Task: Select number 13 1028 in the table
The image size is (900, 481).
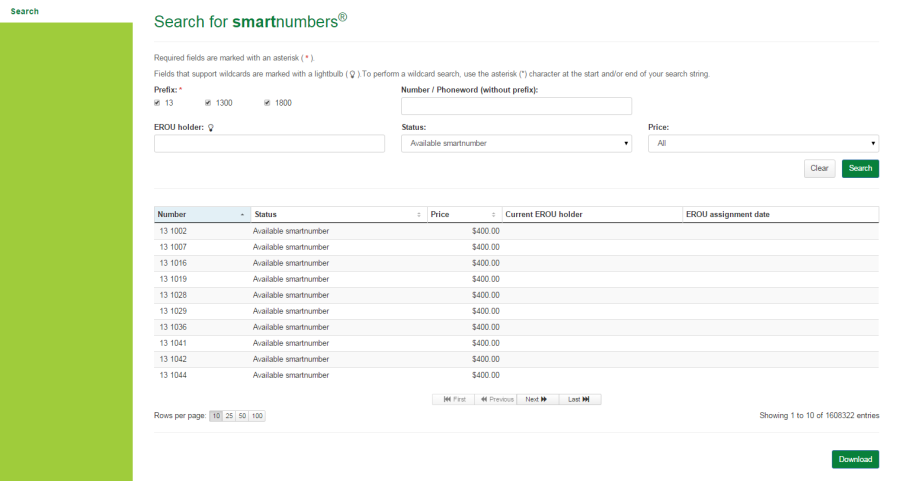Action: (x=173, y=296)
